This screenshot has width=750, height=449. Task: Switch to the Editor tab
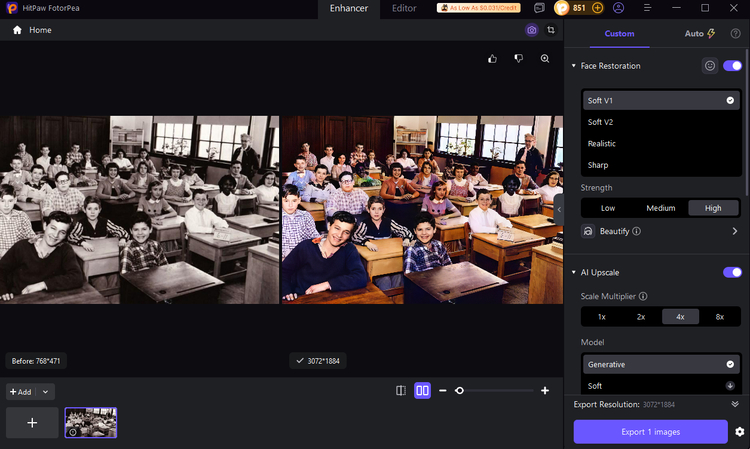click(x=404, y=8)
